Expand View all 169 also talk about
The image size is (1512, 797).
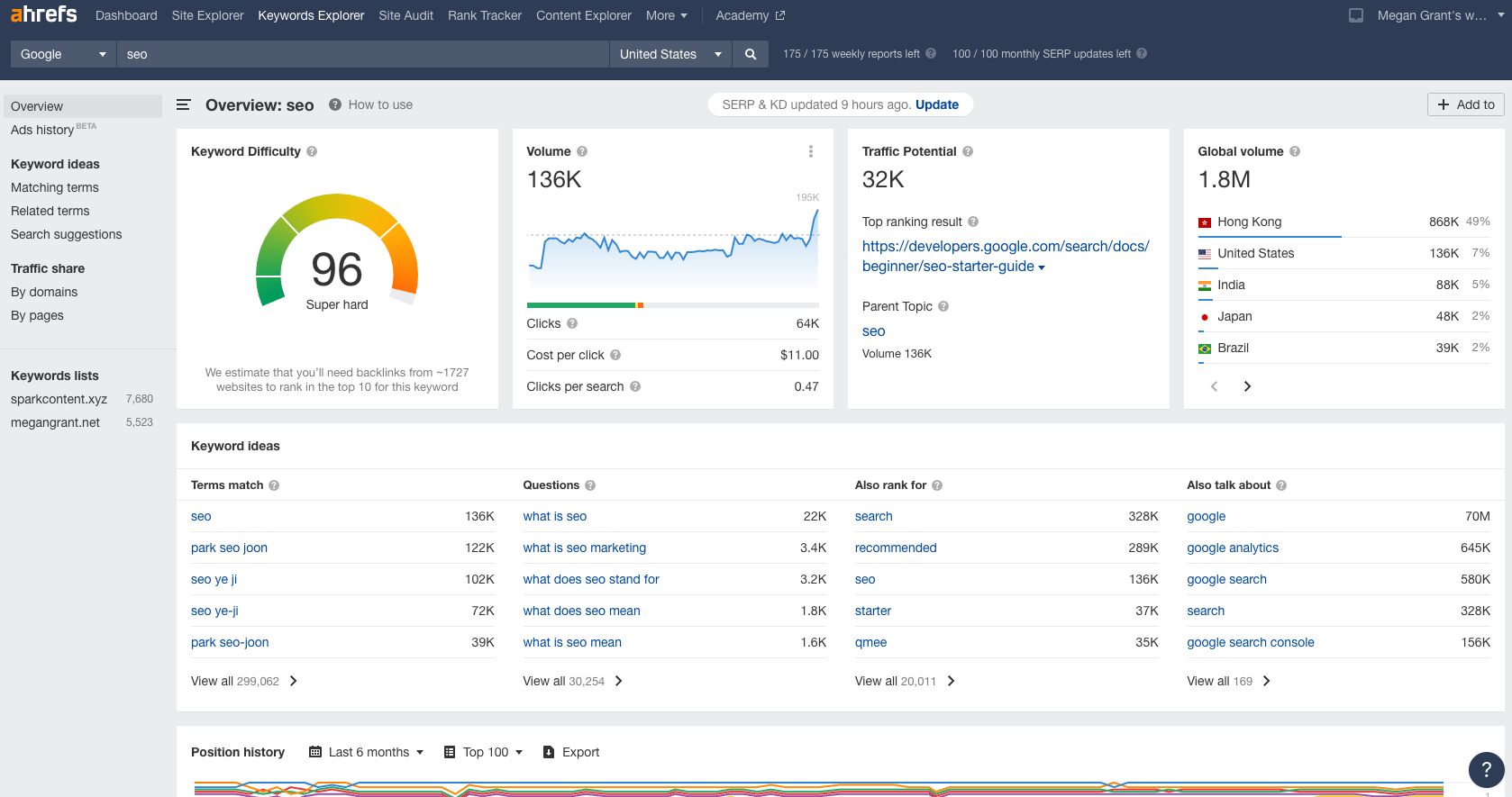[1228, 681]
